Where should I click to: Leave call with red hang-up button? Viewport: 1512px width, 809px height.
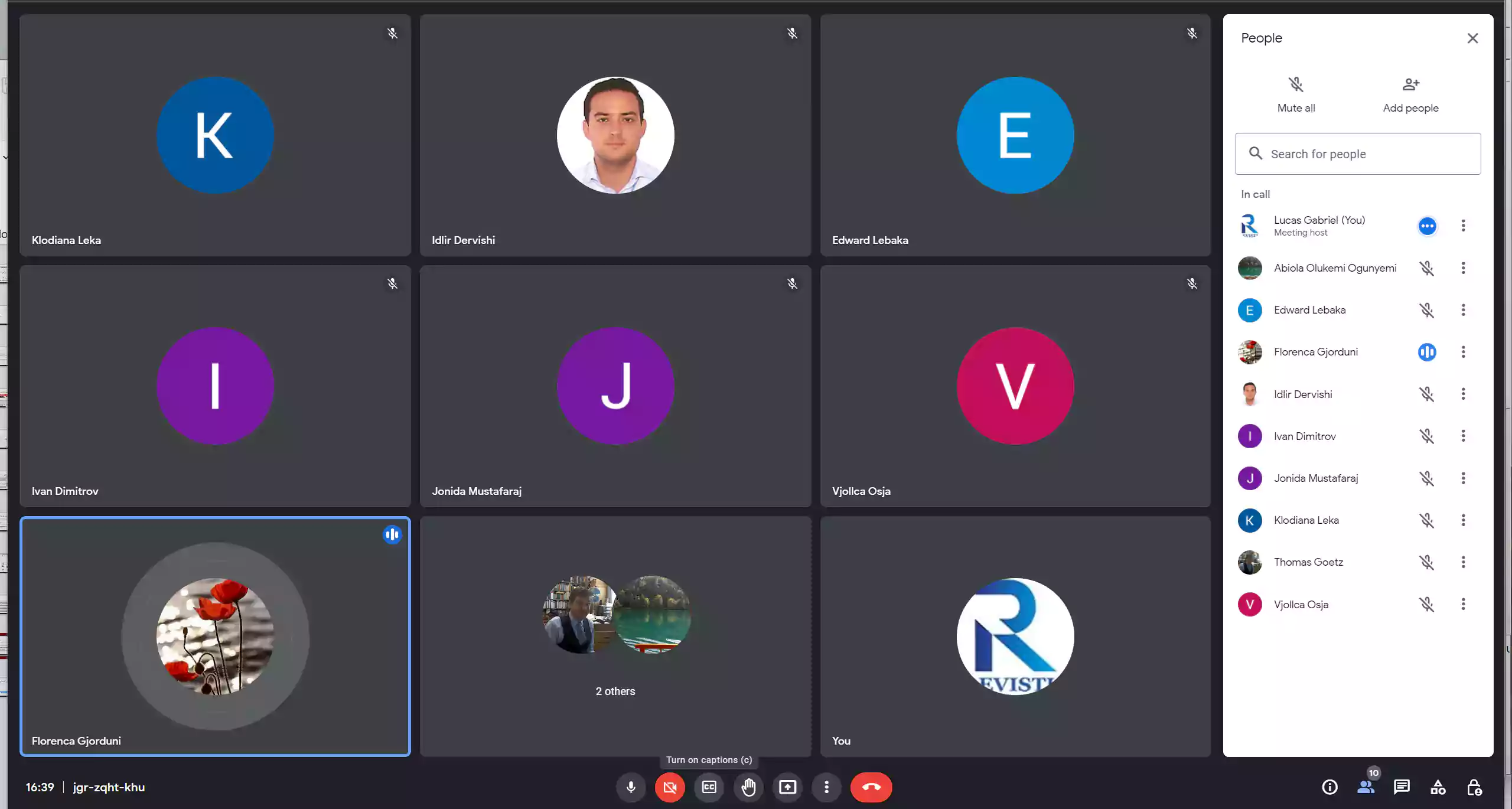coord(871,787)
